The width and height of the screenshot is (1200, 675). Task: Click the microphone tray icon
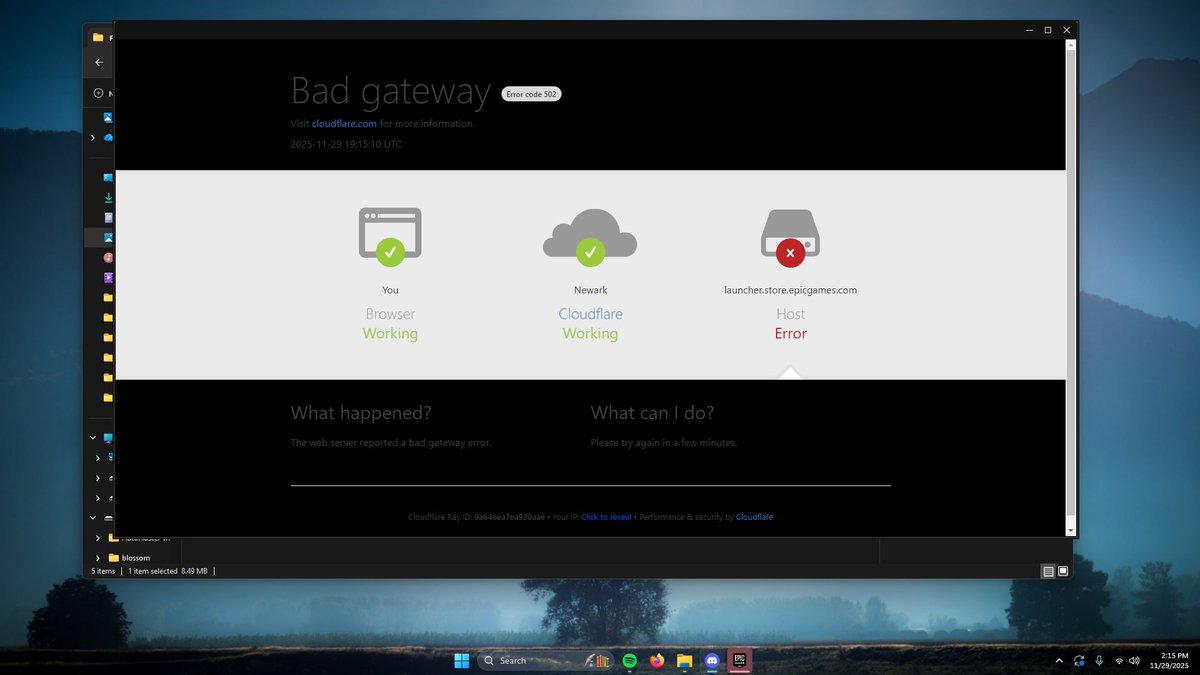(1099, 660)
